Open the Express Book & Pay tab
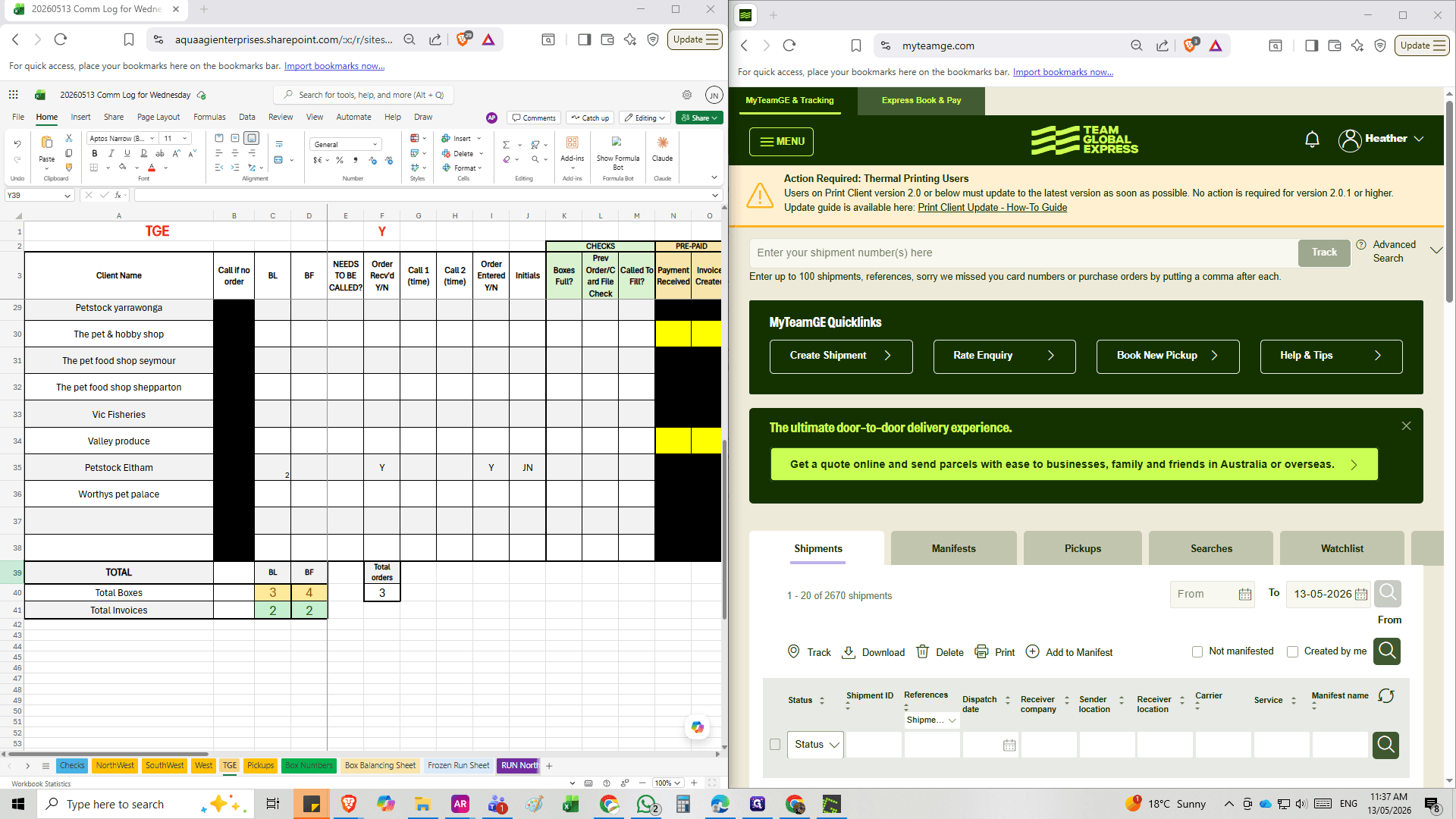The width and height of the screenshot is (1456, 819). pyautogui.click(x=921, y=100)
